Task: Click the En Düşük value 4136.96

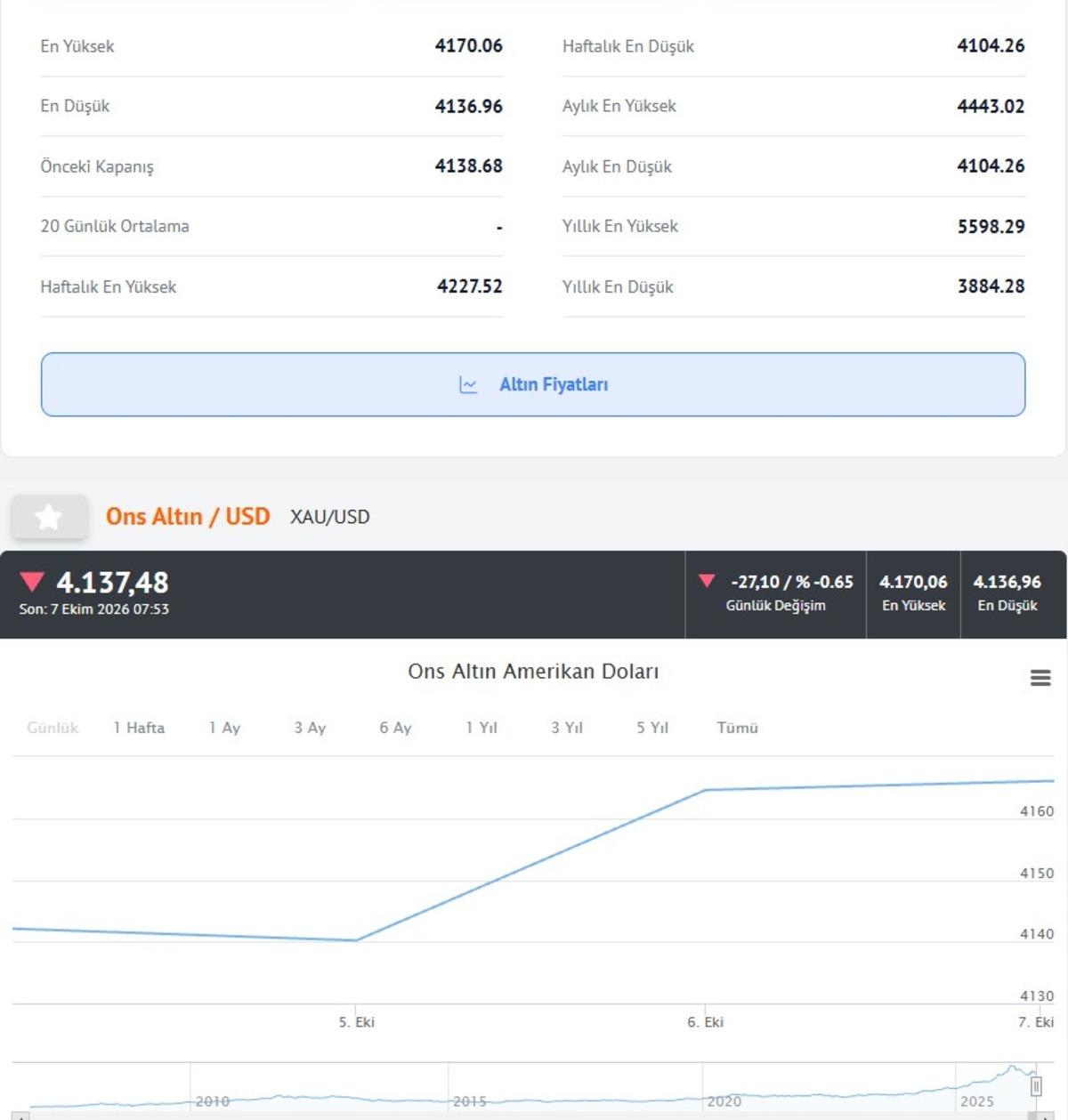Action: pos(469,106)
